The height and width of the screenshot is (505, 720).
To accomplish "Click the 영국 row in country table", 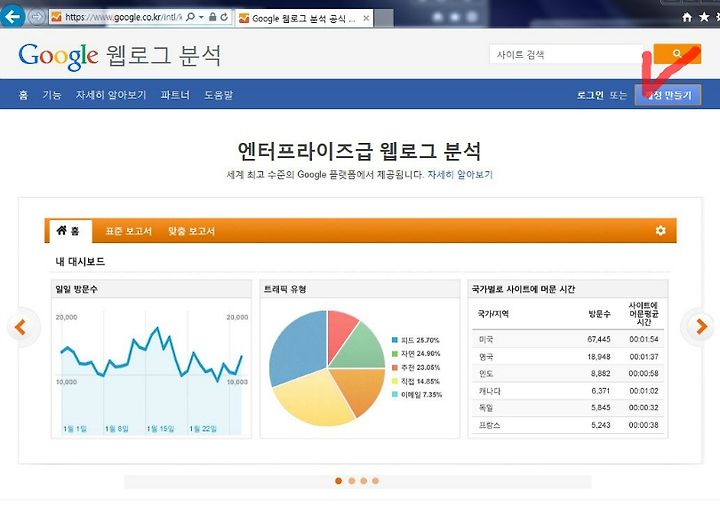I will (x=568, y=357).
